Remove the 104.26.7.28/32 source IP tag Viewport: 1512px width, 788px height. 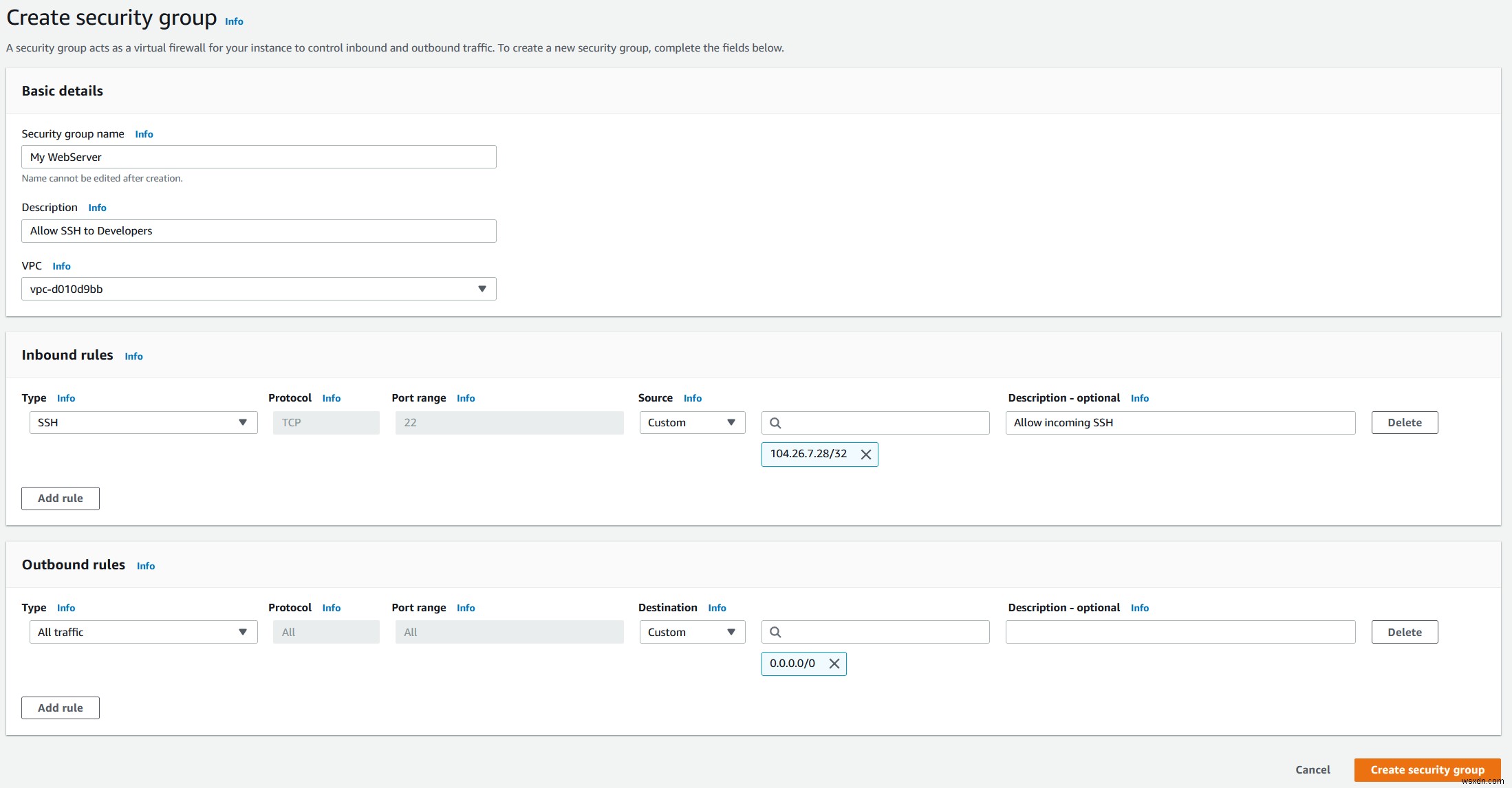coord(866,453)
